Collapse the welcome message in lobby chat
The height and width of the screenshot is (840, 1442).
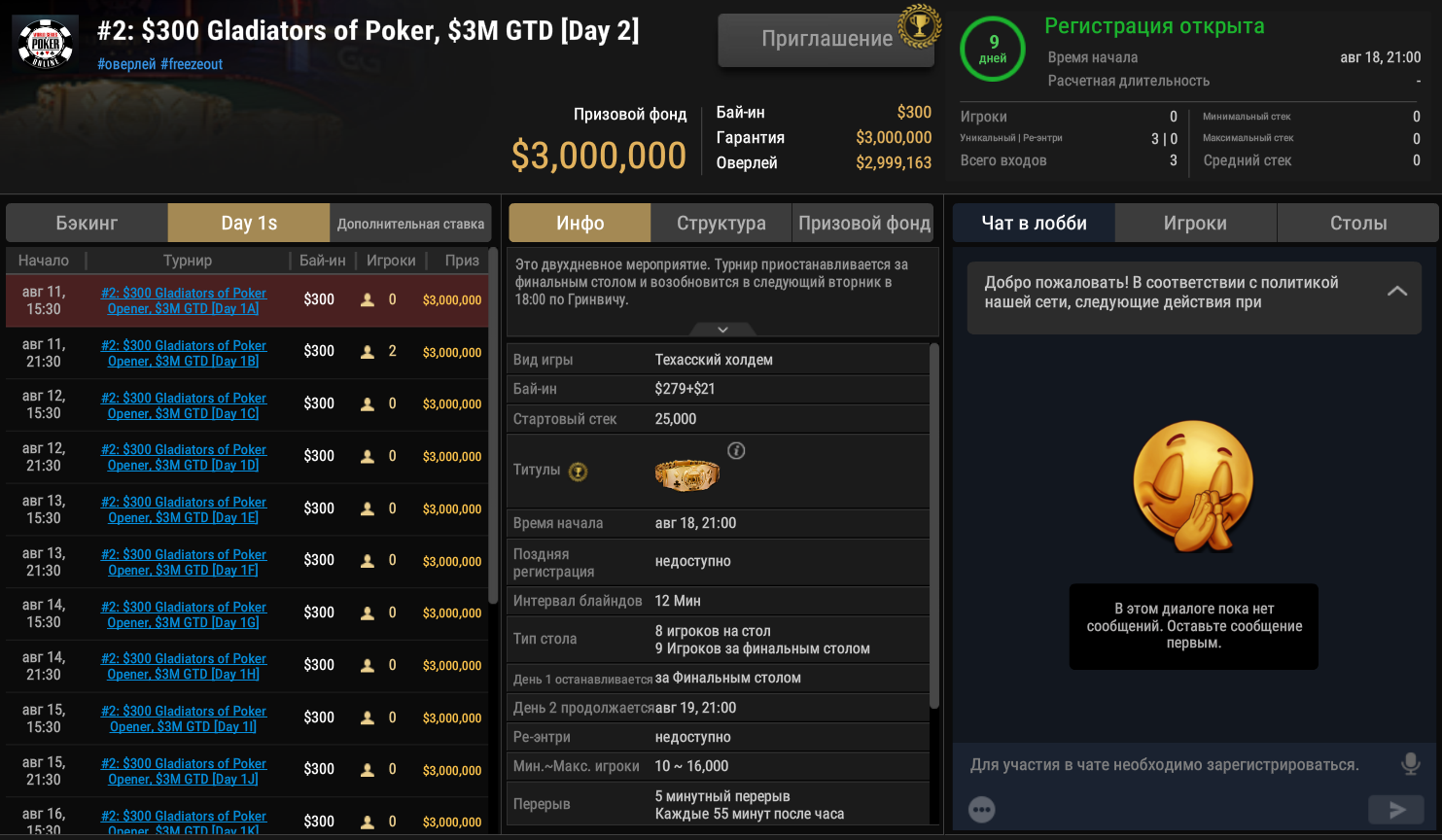[x=1396, y=291]
